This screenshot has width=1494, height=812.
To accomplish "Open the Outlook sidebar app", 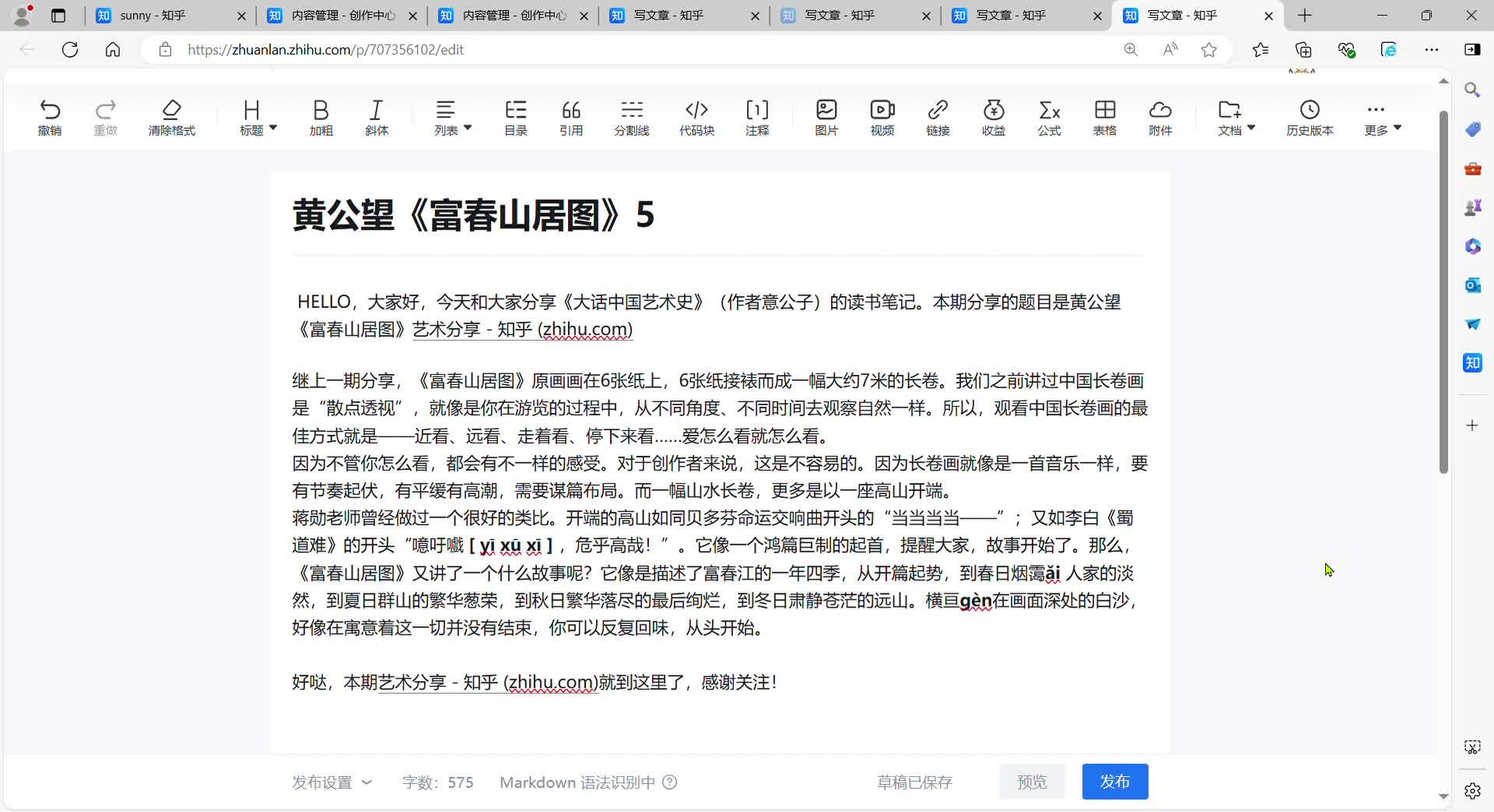I will [1472, 285].
